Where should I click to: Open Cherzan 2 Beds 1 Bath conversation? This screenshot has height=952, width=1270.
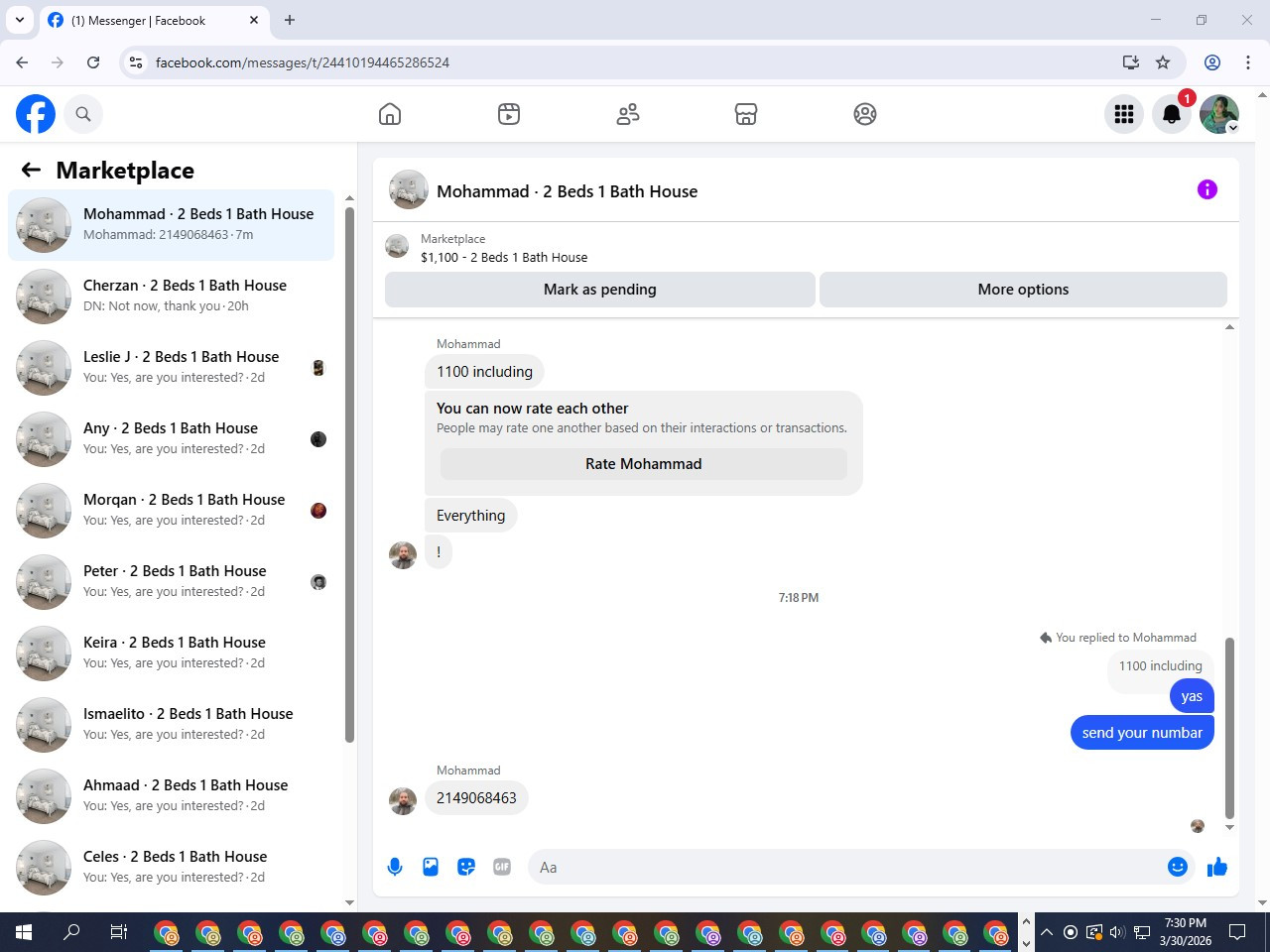pos(172,297)
